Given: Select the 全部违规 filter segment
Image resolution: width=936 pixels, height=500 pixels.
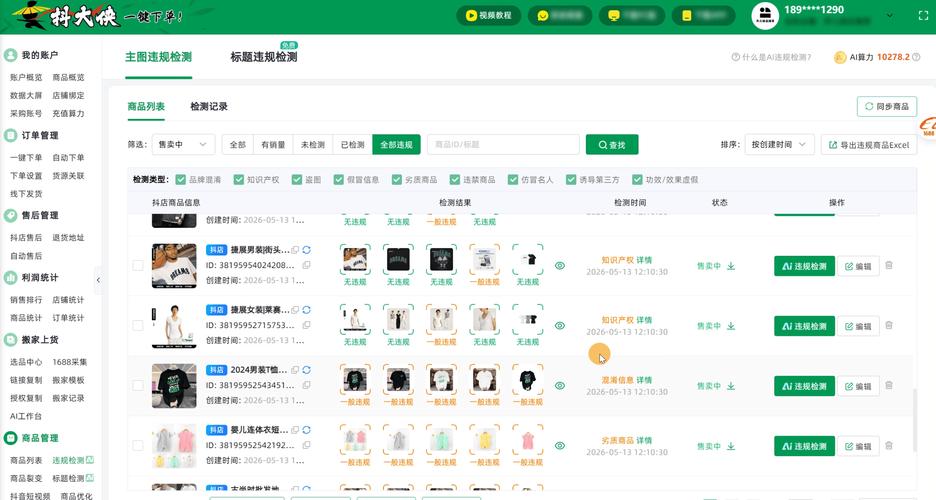Looking at the screenshot, I should click(396, 144).
